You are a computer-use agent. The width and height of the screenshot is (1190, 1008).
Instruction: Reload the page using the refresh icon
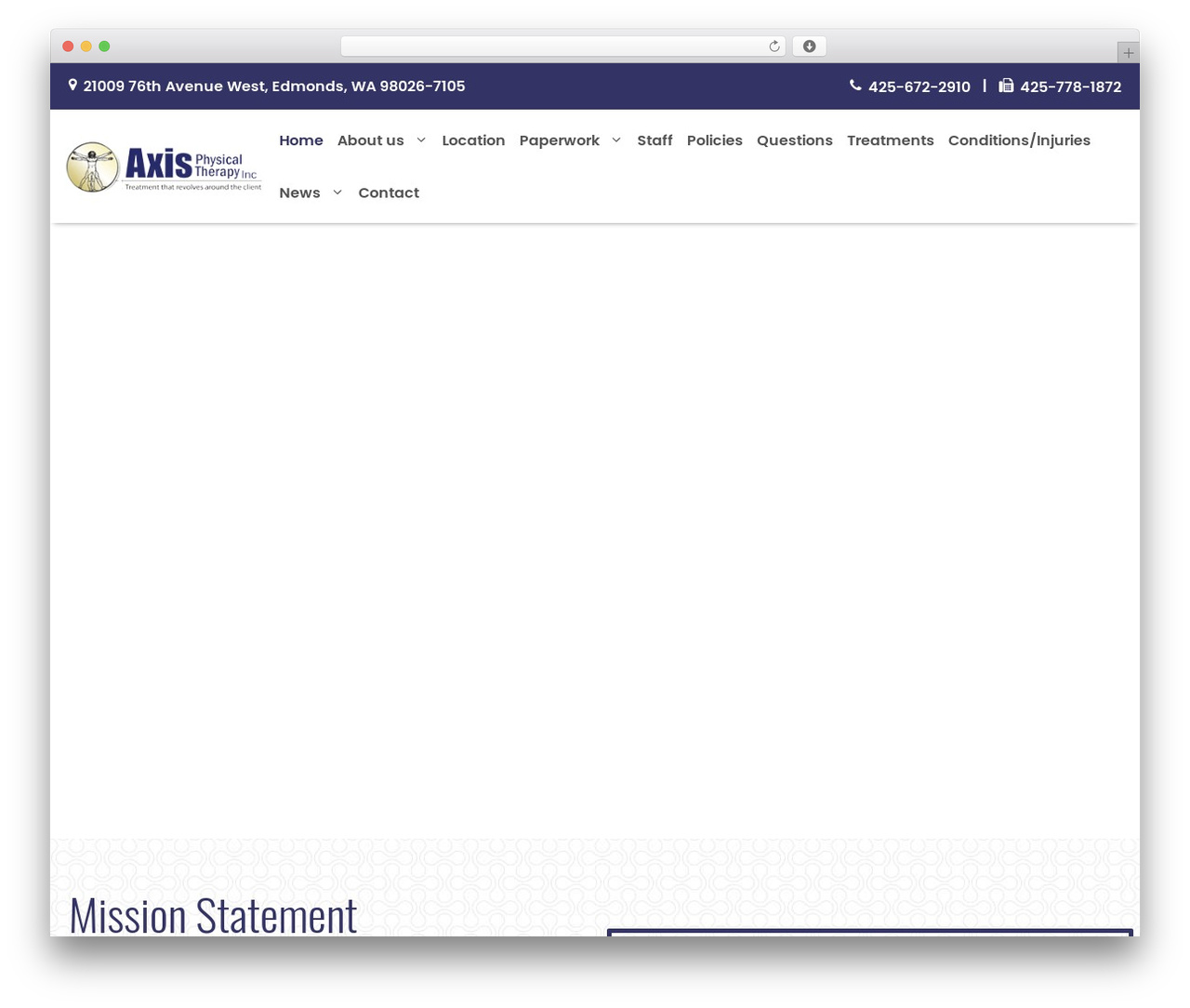(x=773, y=46)
